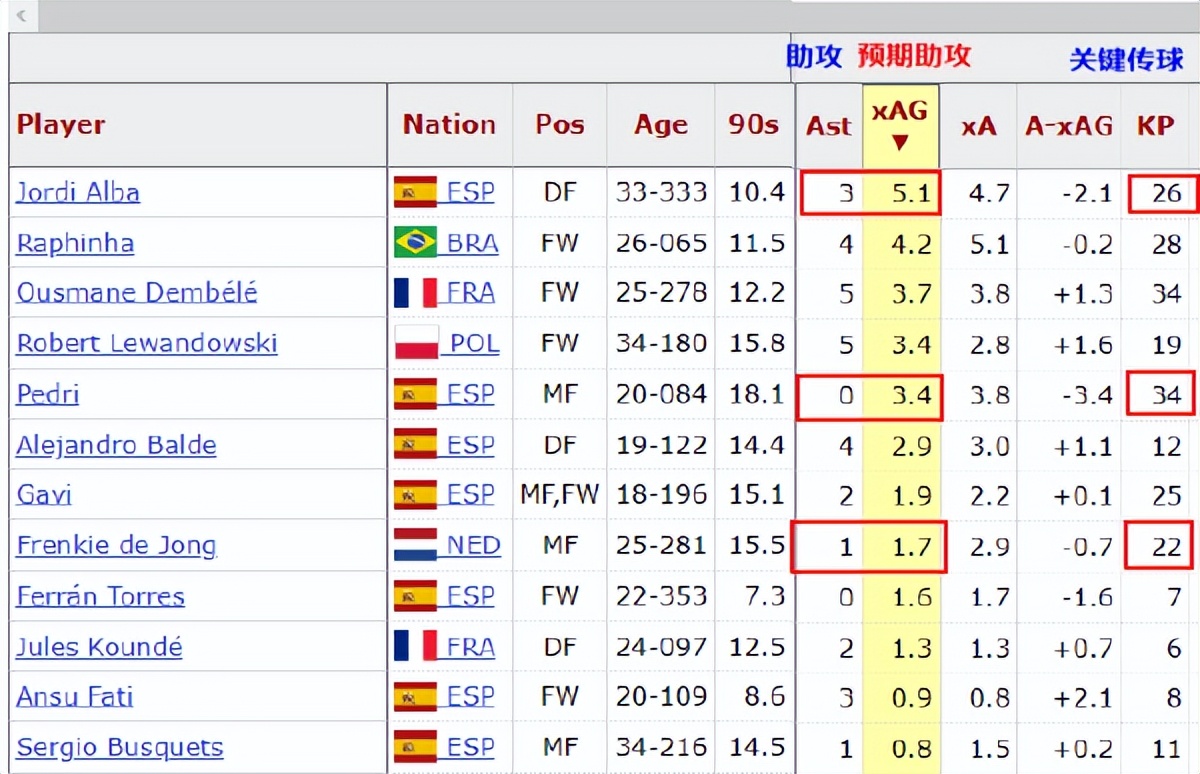This screenshot has width=1200, height=774.
Task: Click the scroll-left arrow at top-left corner
Action: pos(20,15)
